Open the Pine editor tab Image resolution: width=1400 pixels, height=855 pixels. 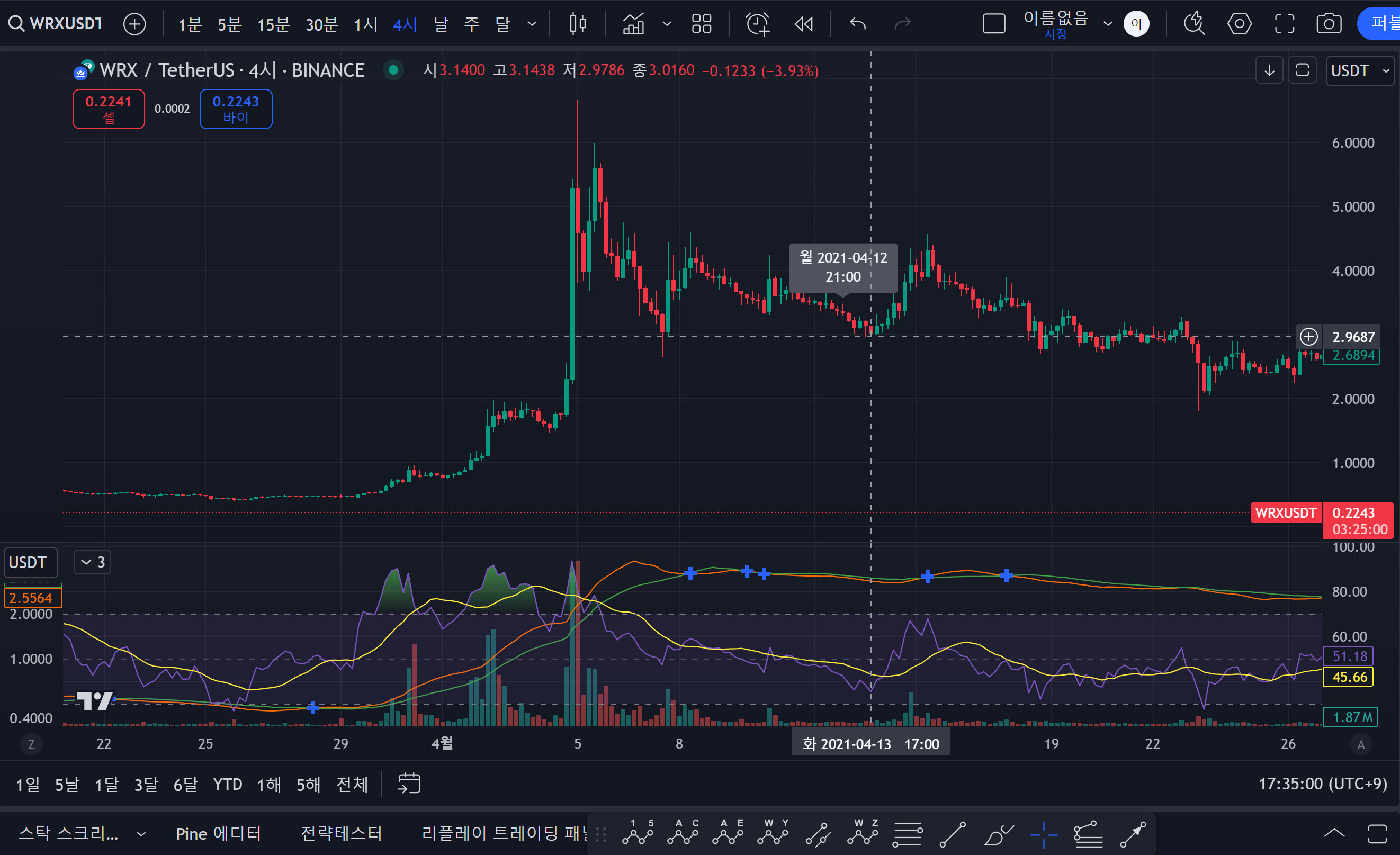(218, 833)
